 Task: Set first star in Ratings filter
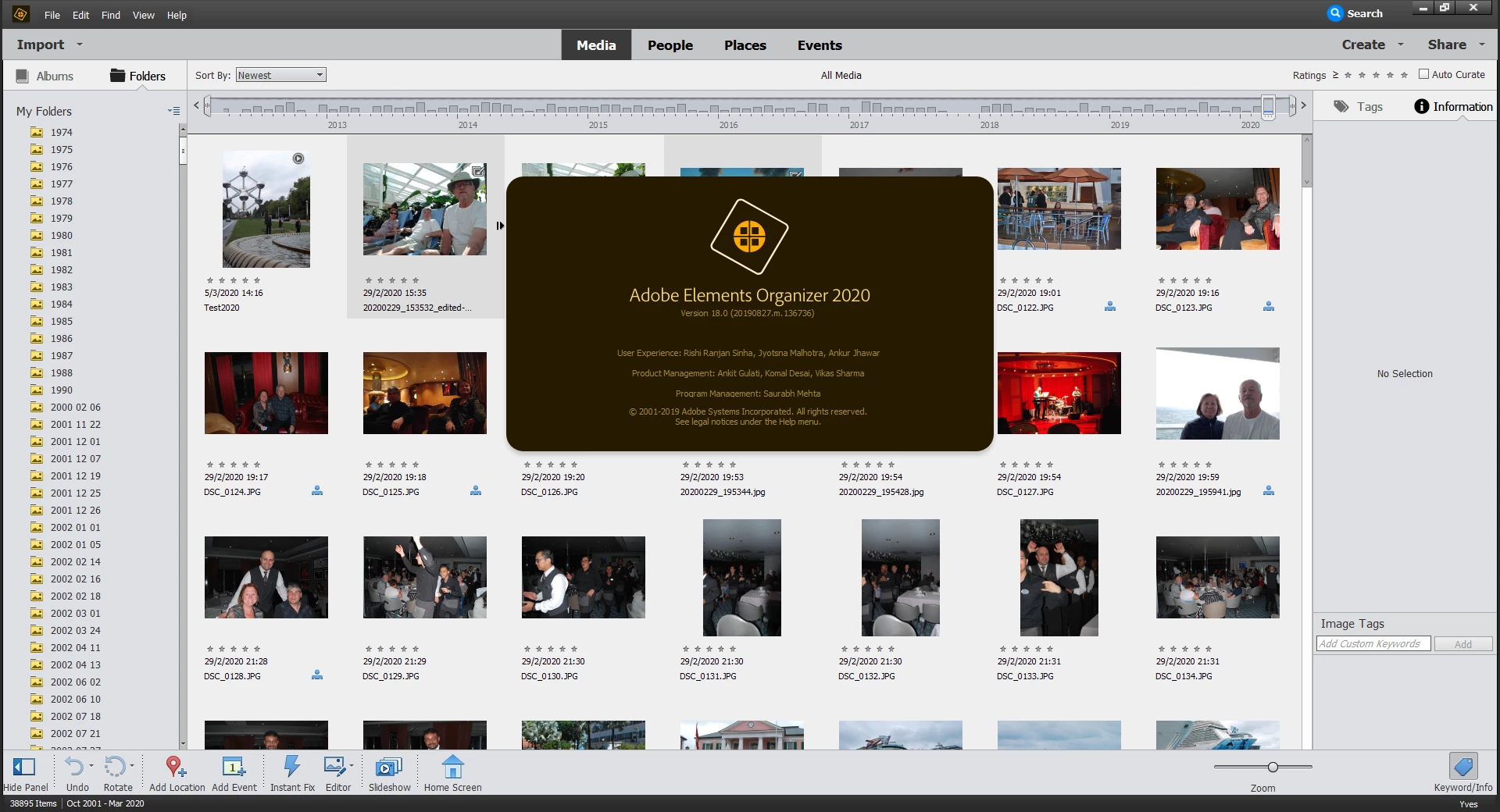point(1348,75)
